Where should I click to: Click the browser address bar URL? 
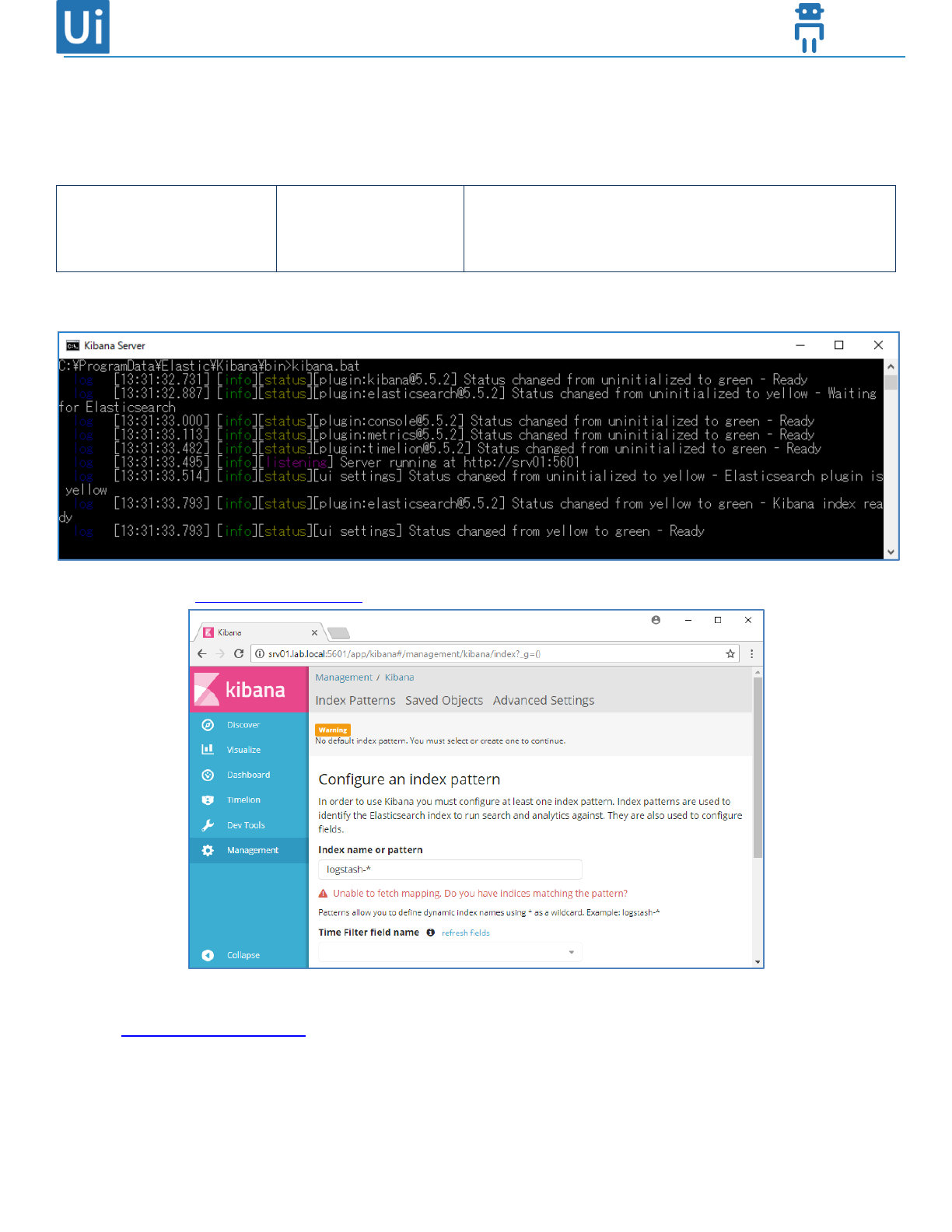[x=404, y=654]
